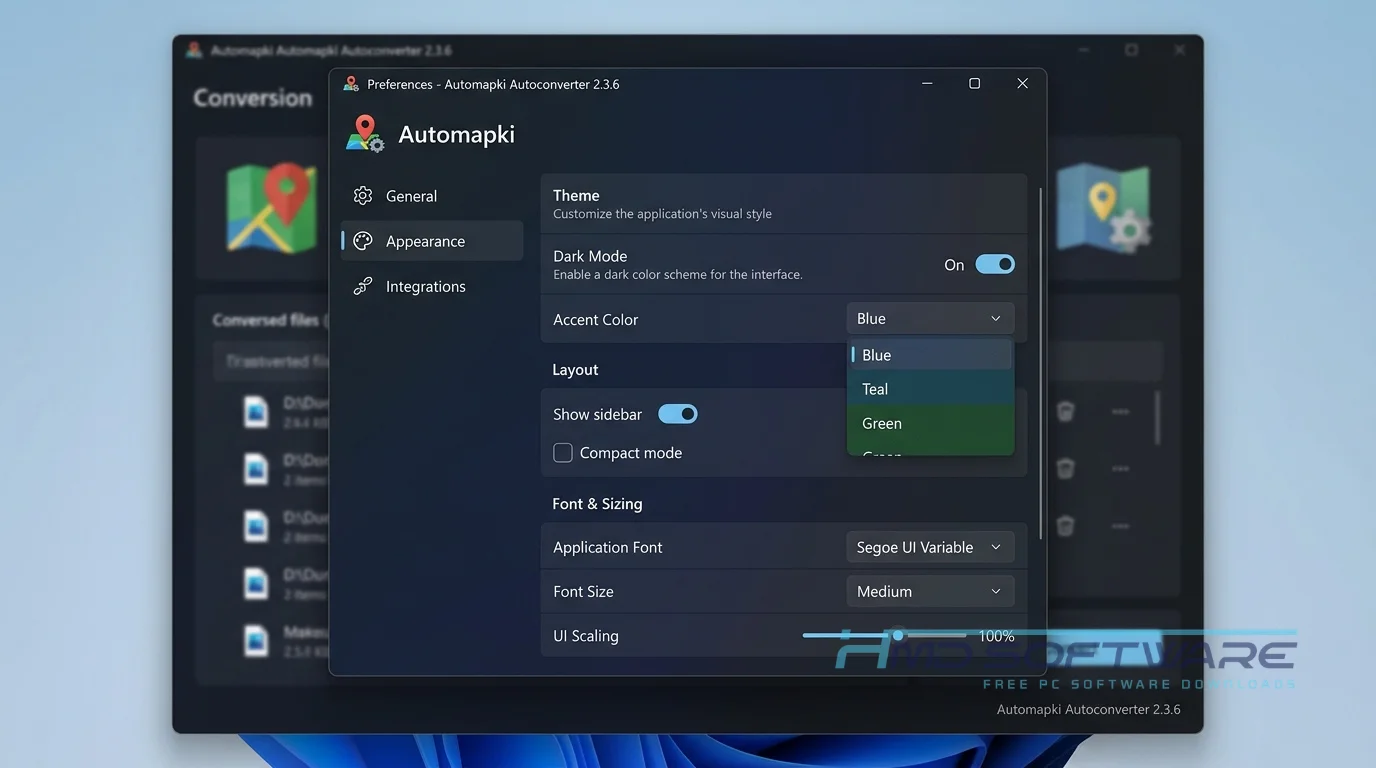Close the main Automapki Autoconverter window

click(x=1180, y=50)
